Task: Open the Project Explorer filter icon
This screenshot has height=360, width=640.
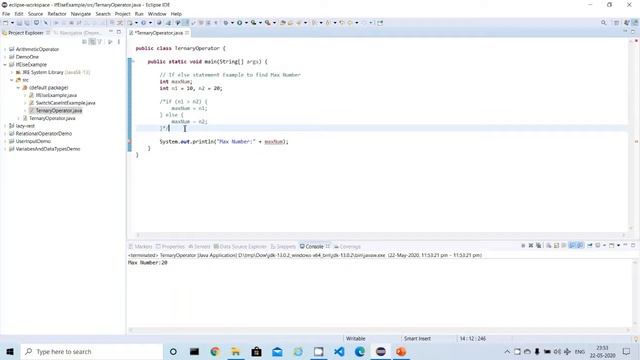Action: click(x=100, y=42)
